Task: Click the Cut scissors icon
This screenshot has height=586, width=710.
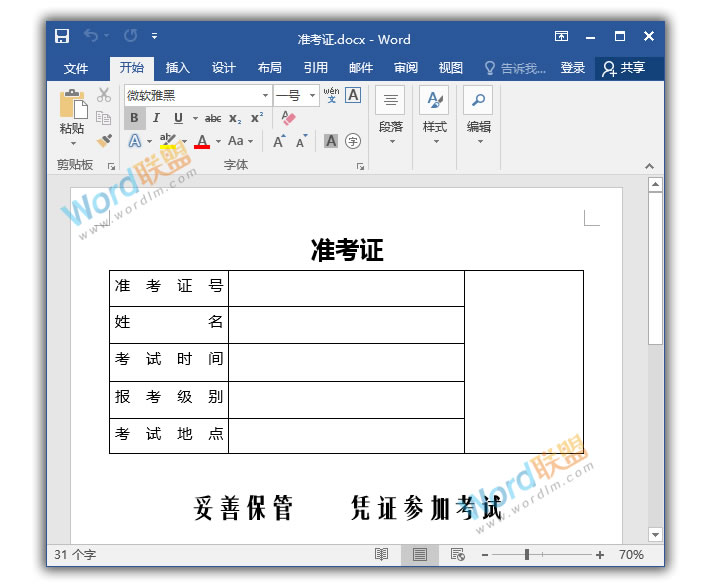Action: pyautogui.click(x=104, y=95)
